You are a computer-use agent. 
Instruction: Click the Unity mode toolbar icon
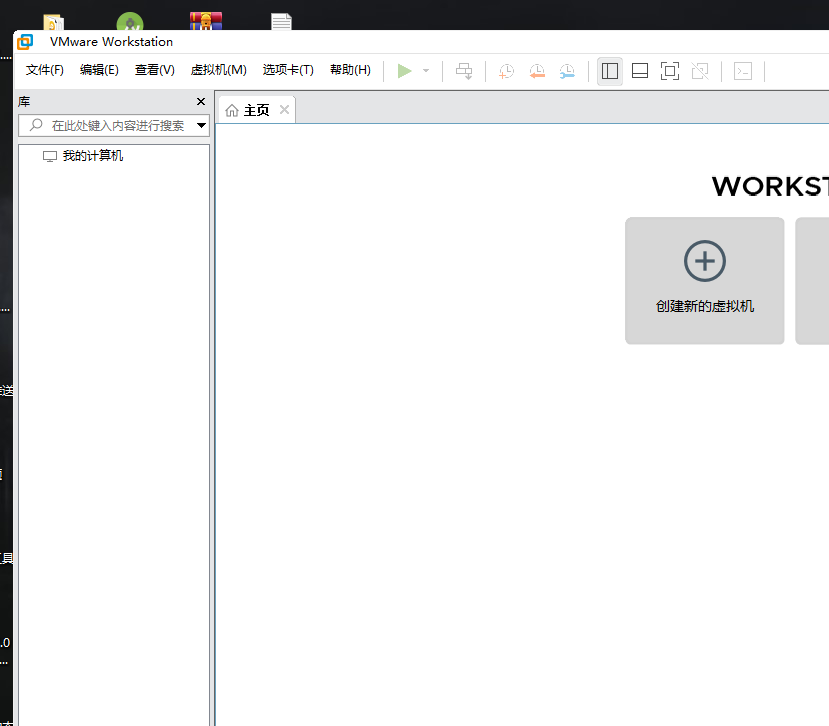pyautogui.click(x=700, y=71)
